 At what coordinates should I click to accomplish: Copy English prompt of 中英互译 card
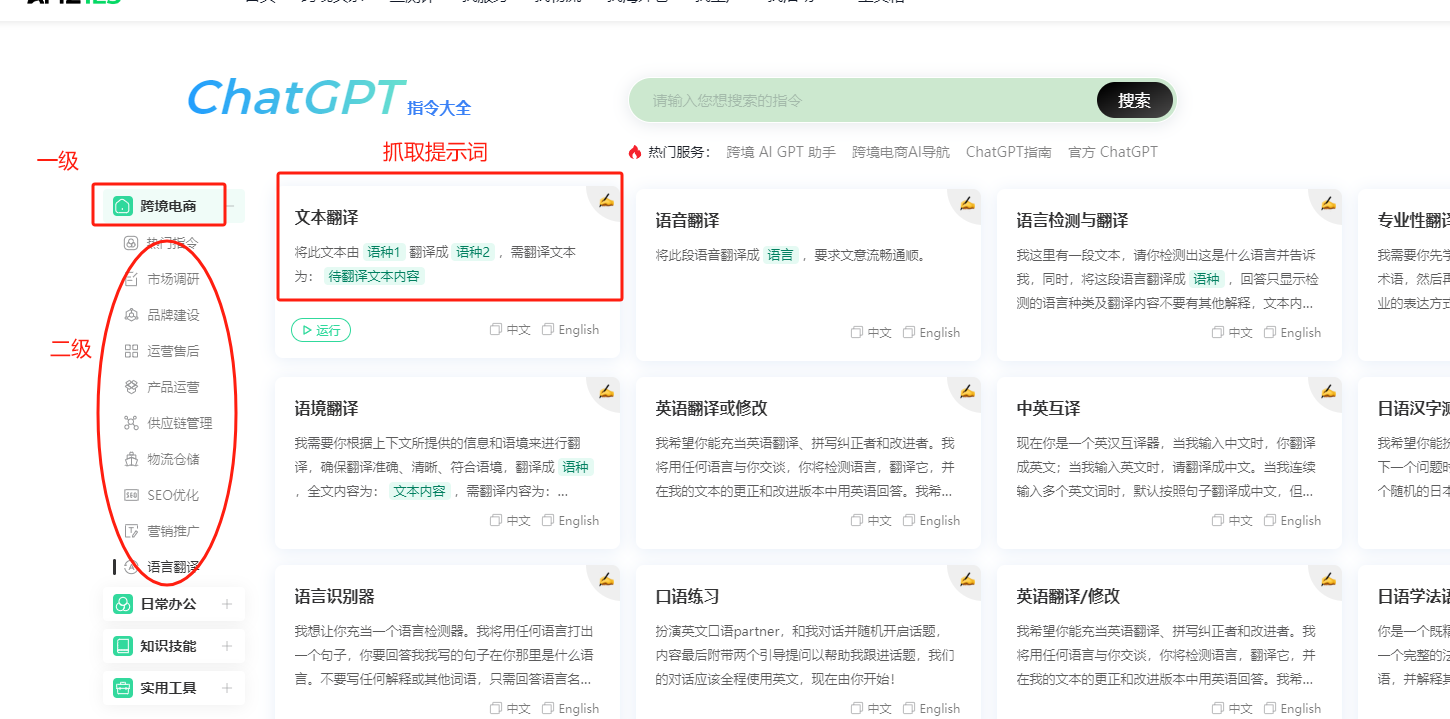[x=1292, y=521]
